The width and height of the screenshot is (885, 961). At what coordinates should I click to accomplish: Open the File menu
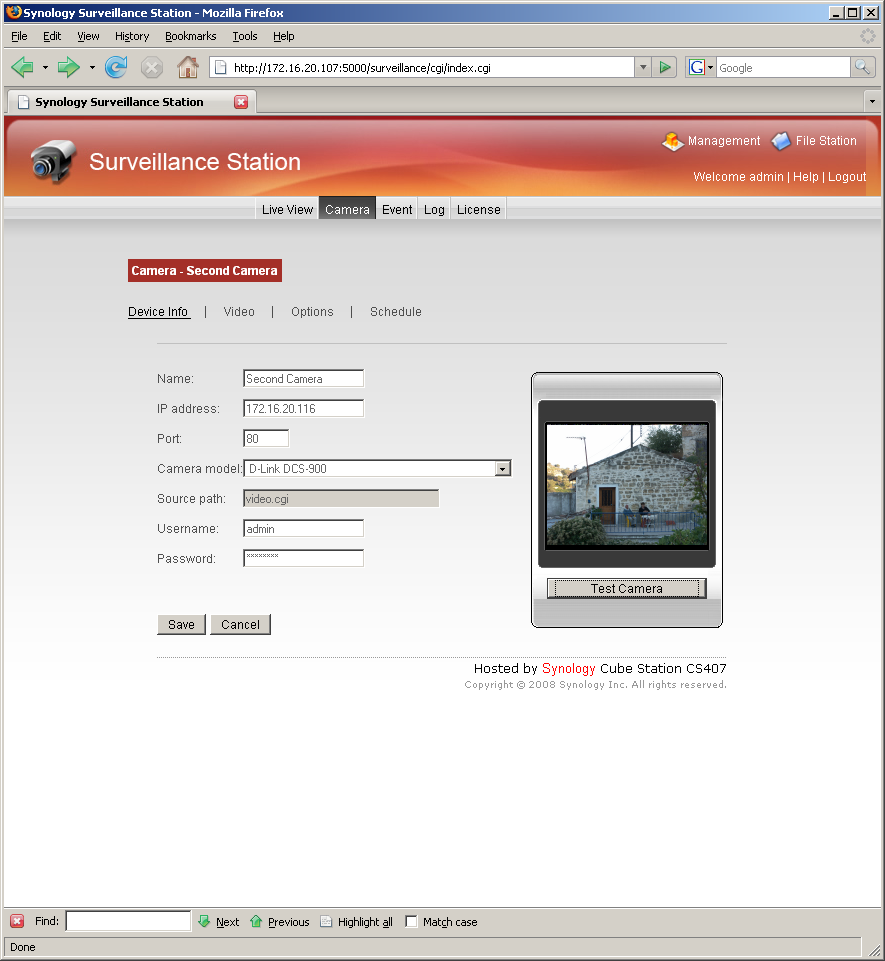pos(19,36)
